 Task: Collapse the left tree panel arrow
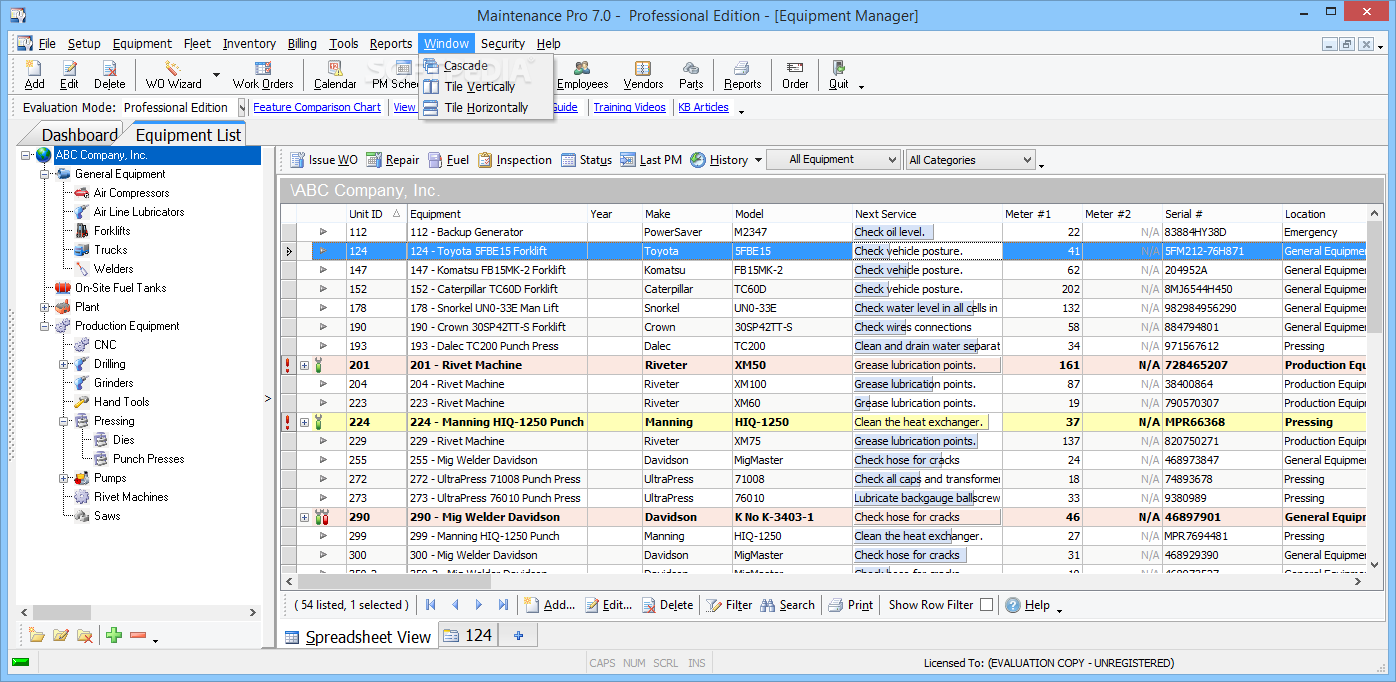(x=268, y=399)
